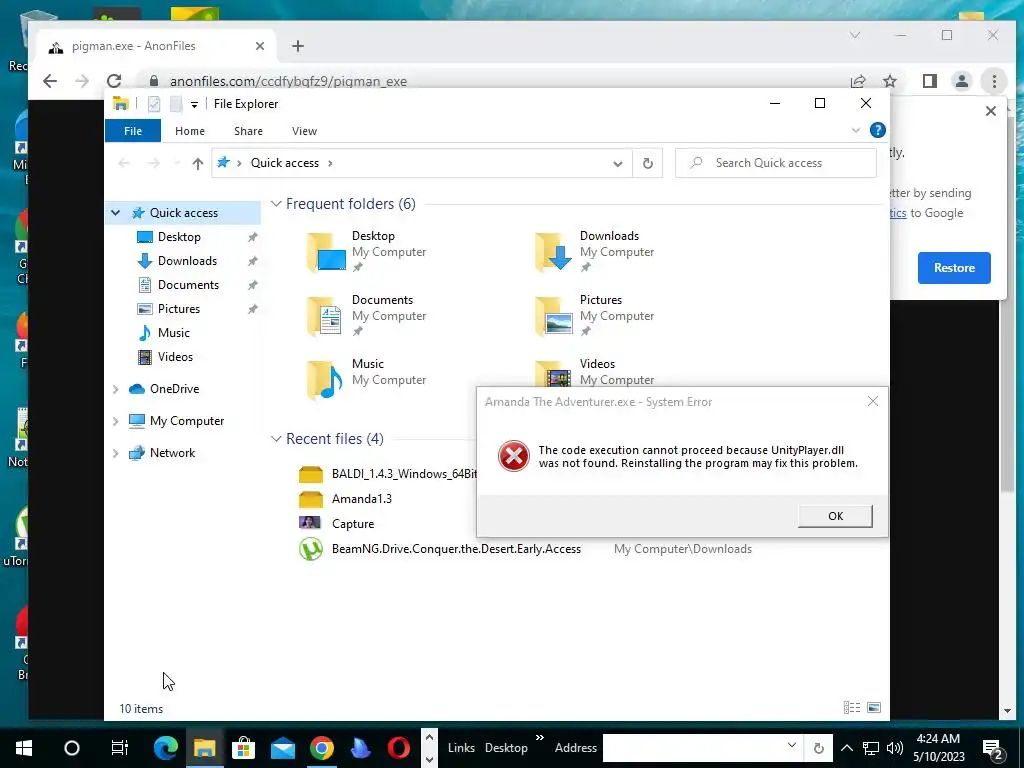The height and width of the screenshot is (768, 1024).
Task: Launch Microsoft Edge from the taskbar
Action: 166,748
